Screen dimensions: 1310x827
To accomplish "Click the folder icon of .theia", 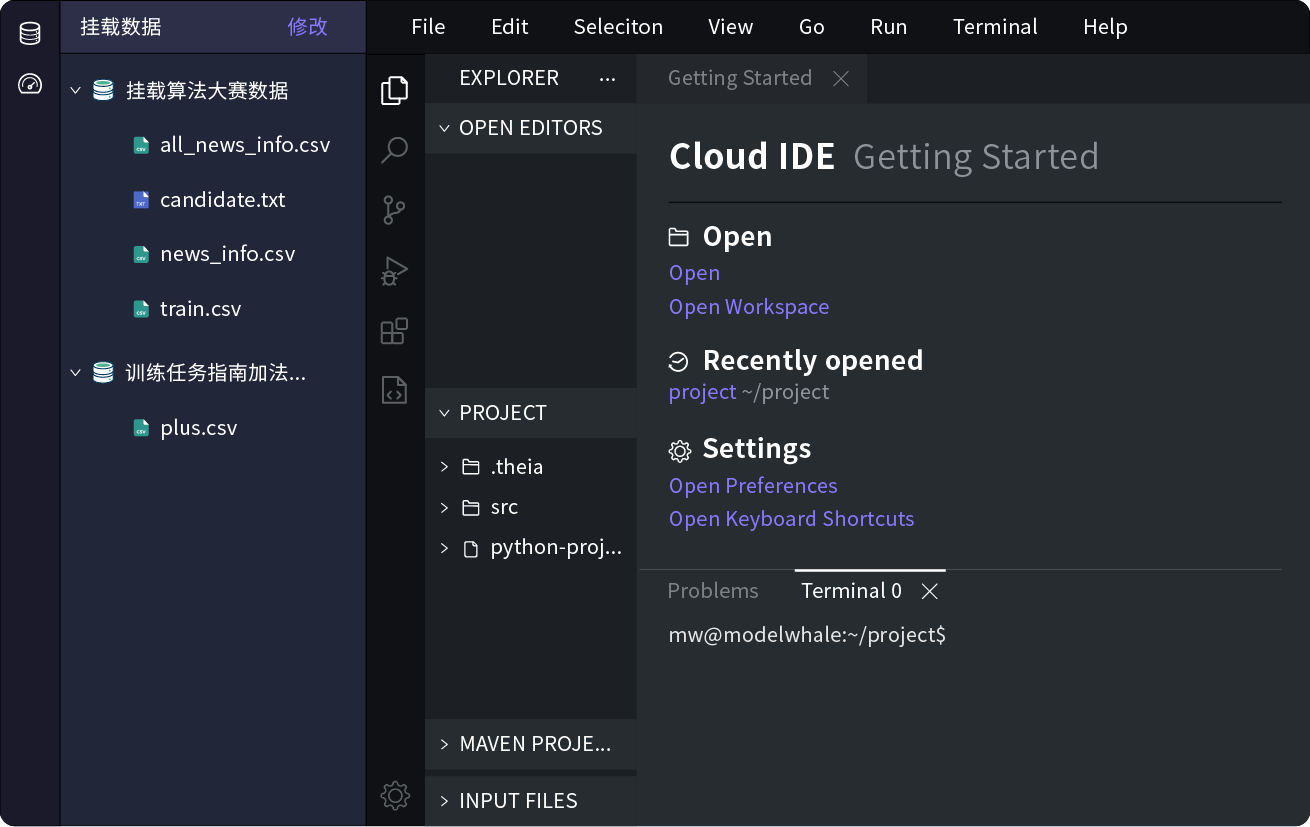I will 471,467.
